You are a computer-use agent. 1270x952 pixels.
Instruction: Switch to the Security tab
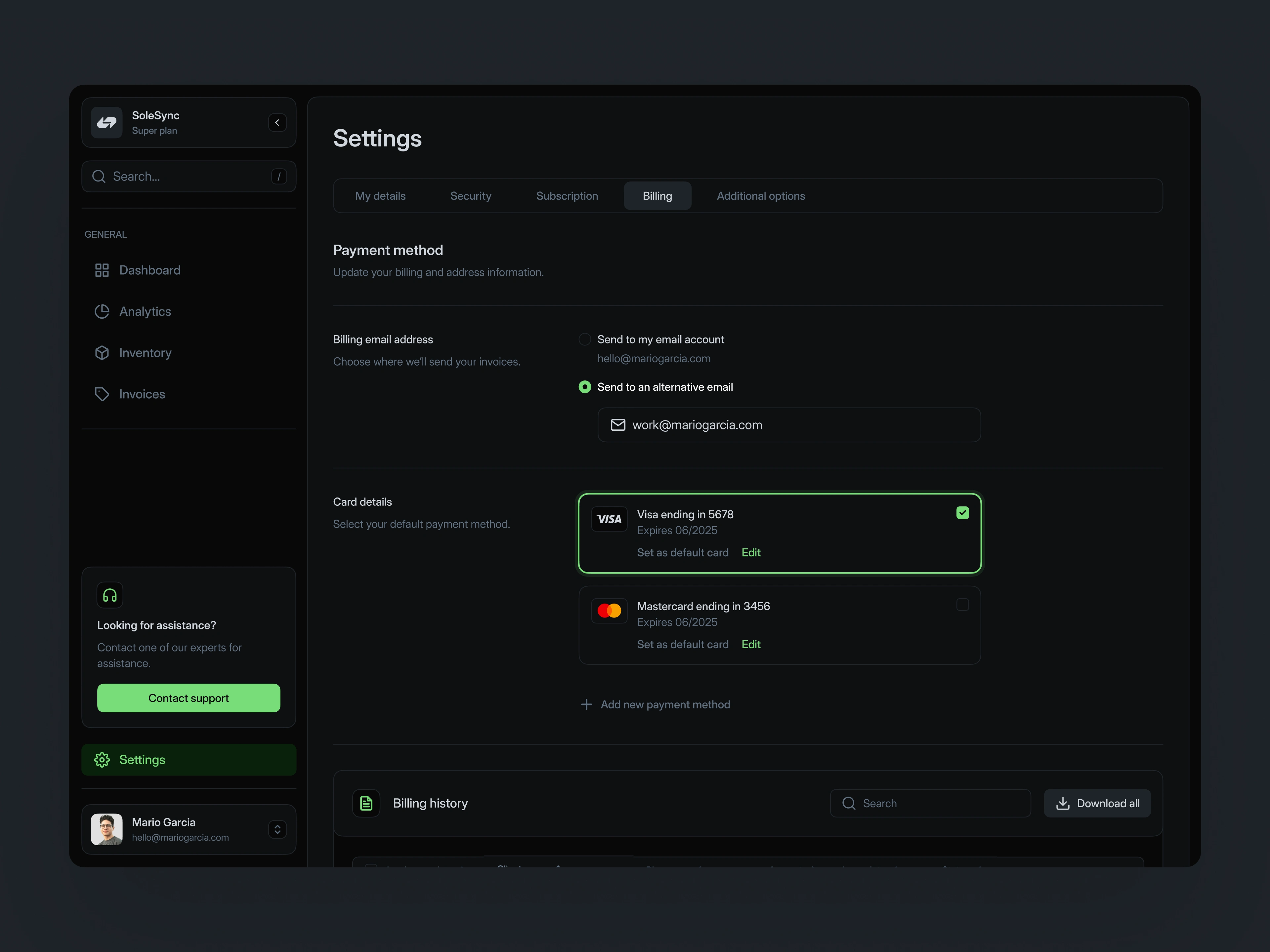(x=471, y=196)
